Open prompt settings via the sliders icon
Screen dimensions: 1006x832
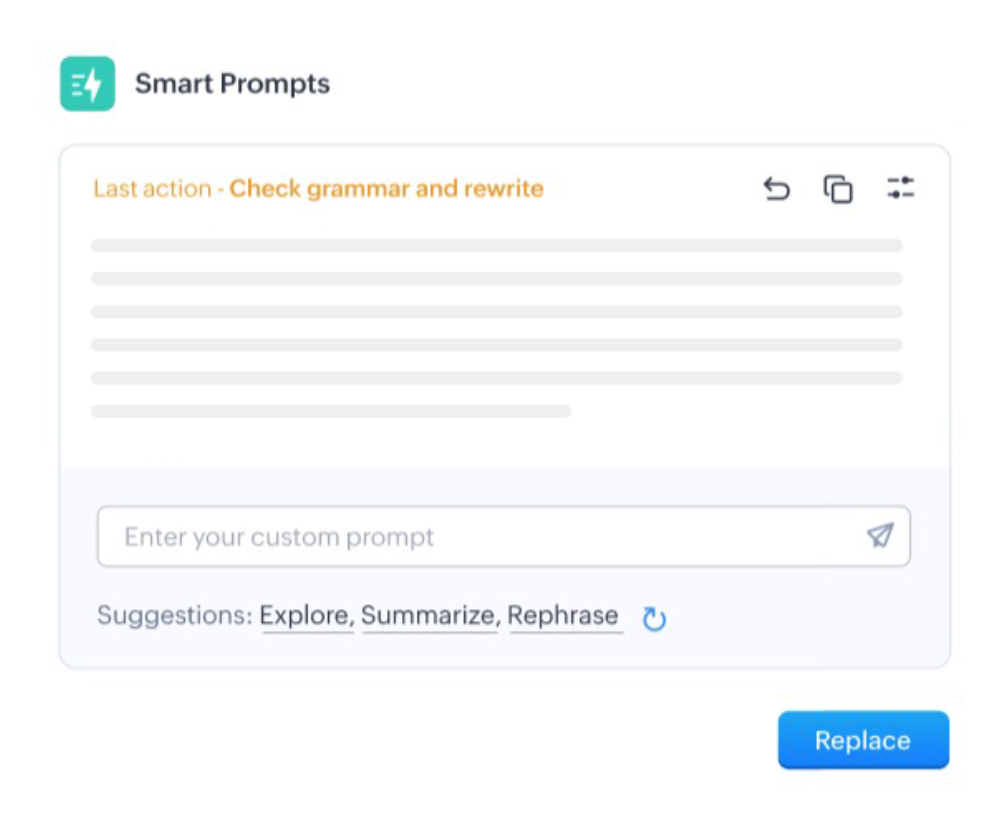pyautogui.click(x=900, y=188)
